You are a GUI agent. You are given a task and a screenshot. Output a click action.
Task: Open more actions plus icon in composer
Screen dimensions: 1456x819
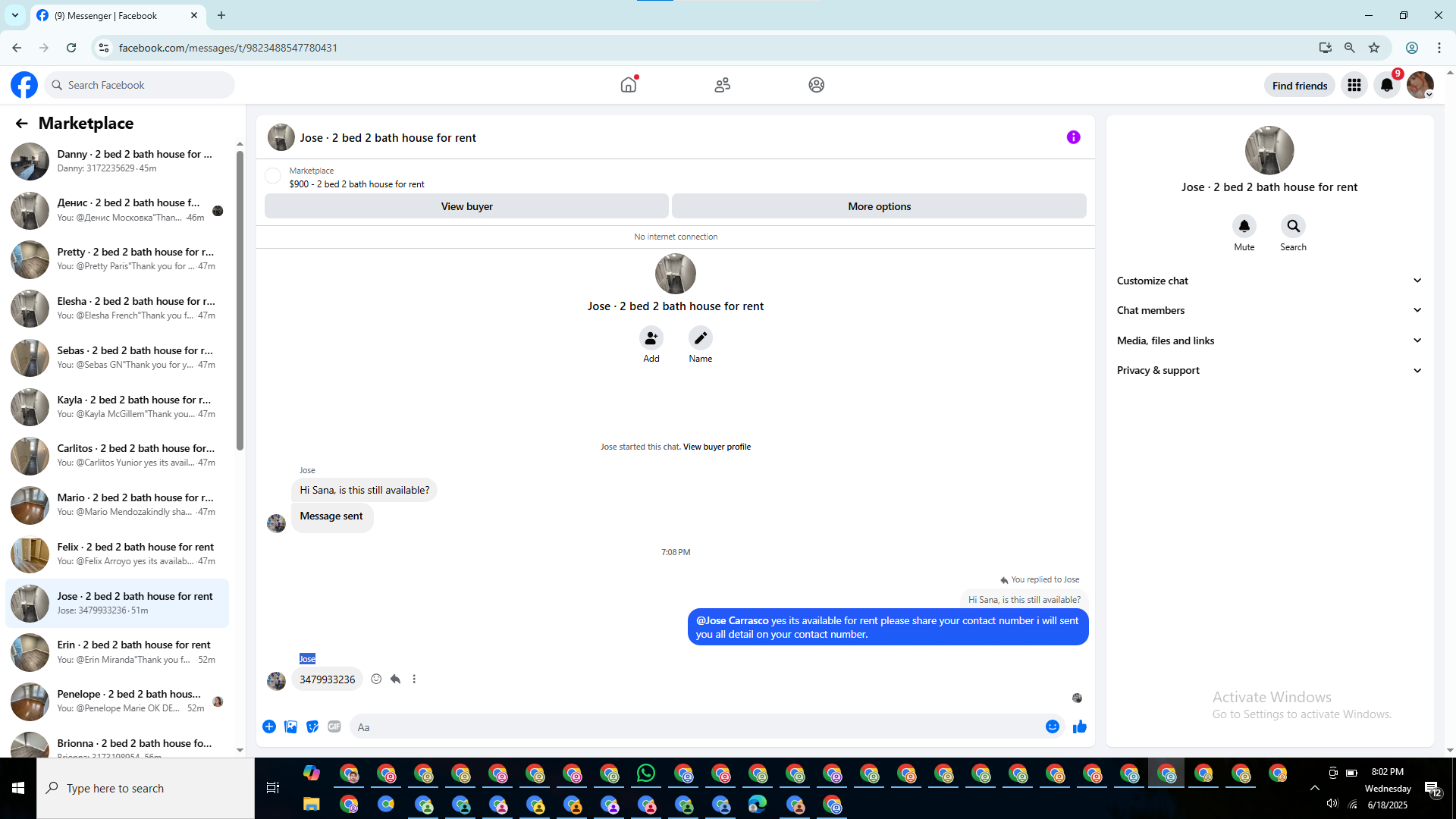point(269,726)
